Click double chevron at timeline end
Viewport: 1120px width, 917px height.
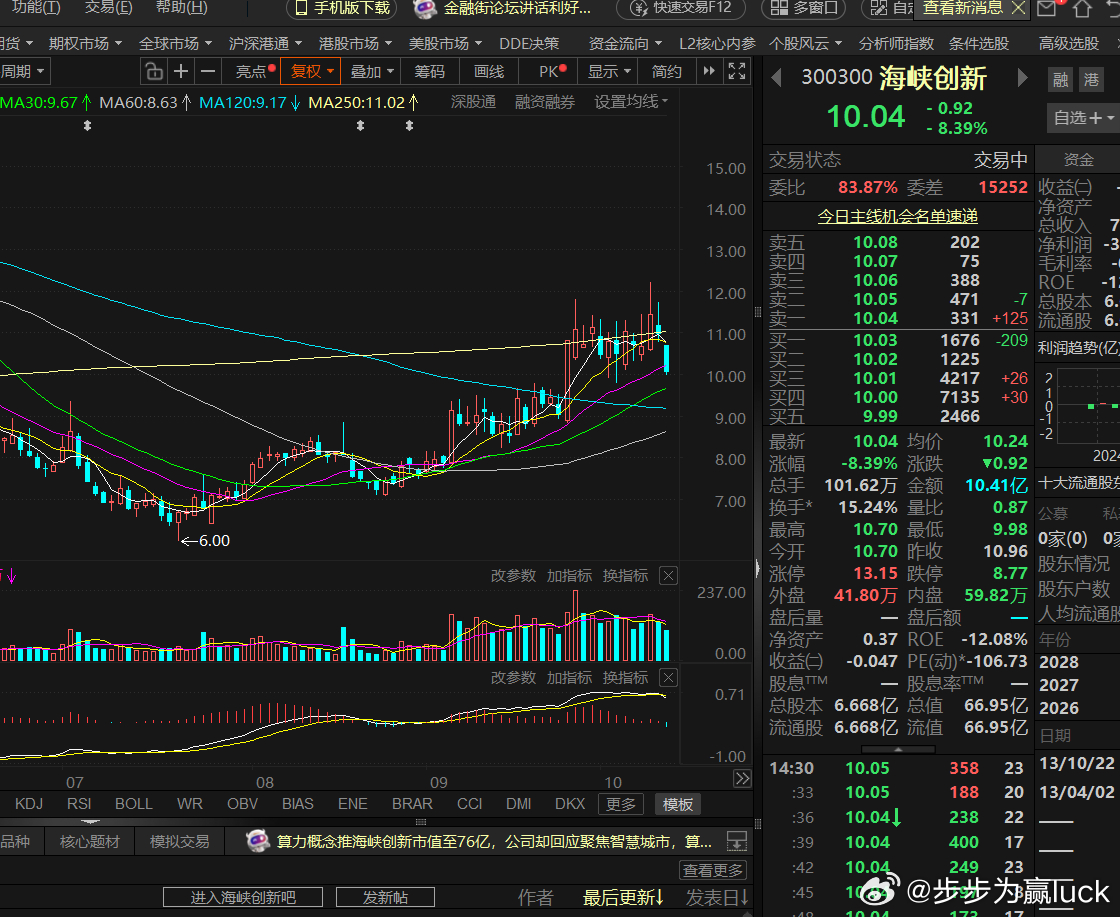point(742,778)
